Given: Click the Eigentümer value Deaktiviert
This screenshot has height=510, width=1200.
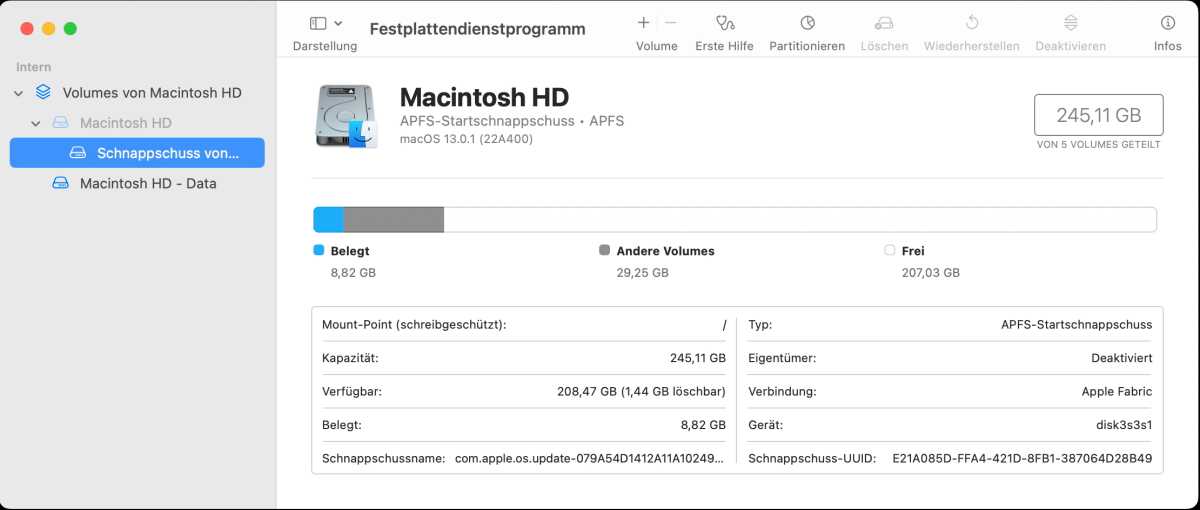Looking at the screenshot, I should (x=1122, y=358).
